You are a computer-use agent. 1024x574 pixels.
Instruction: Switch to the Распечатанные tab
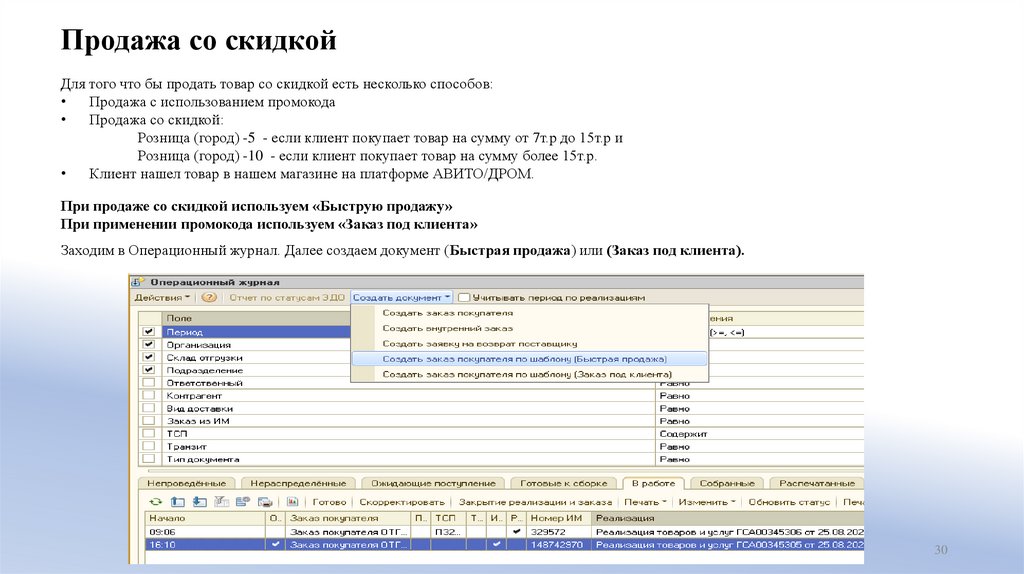[816, 484]
